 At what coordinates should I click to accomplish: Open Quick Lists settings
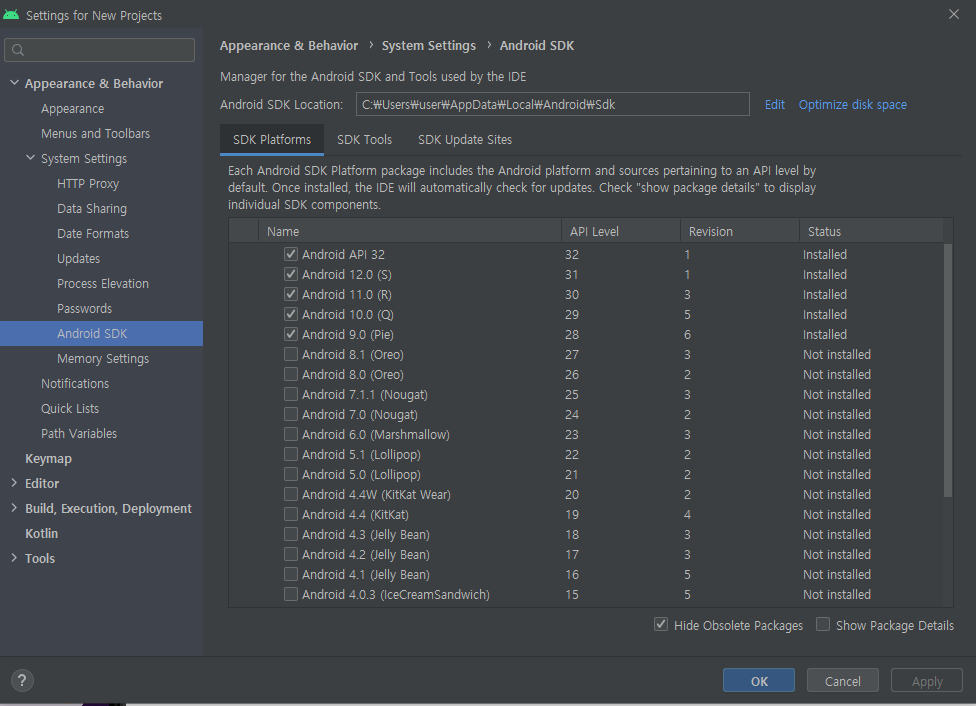point(70,408)
